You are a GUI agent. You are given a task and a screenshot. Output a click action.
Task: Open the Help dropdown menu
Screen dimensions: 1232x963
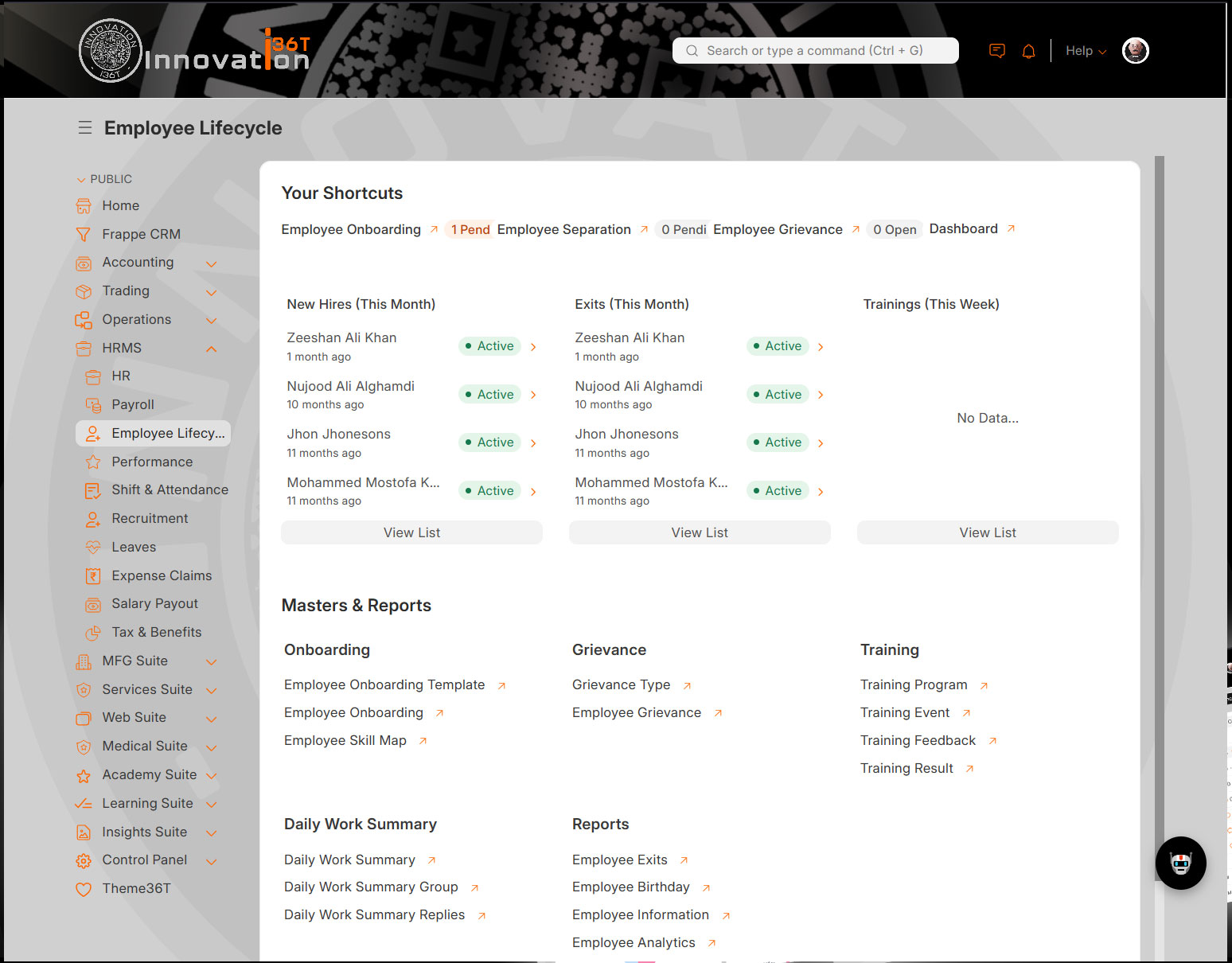(x=1086, y=51)
